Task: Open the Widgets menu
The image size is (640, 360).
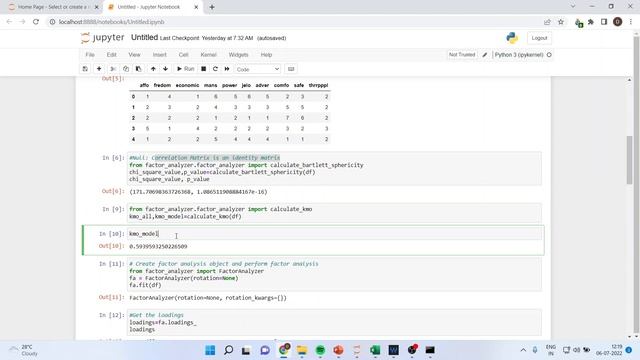Action: [238, 55]
